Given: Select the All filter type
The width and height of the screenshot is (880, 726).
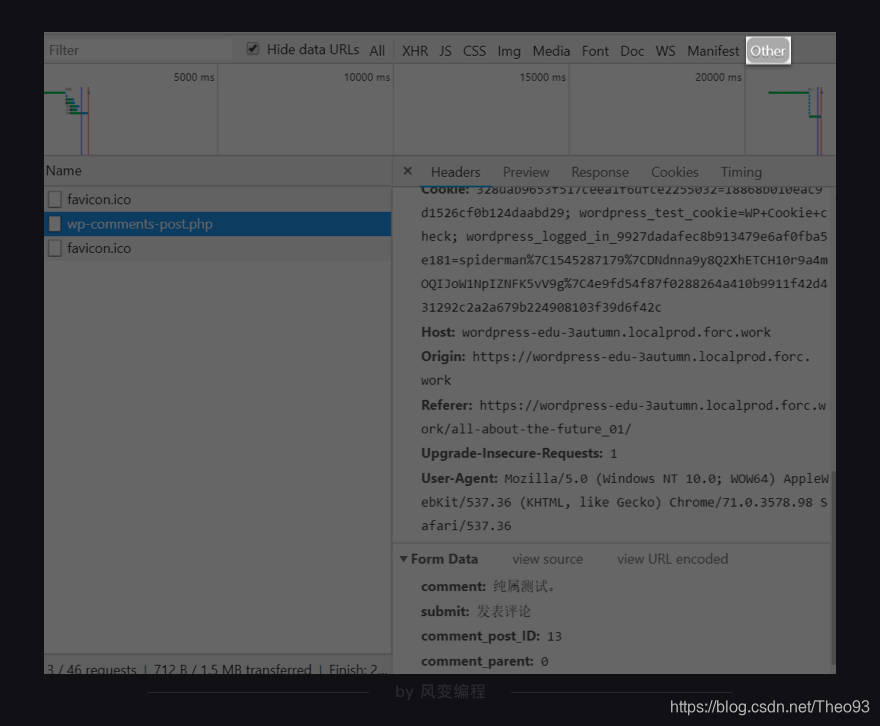Looking at the screenshot, I should (x=377, y=51).
